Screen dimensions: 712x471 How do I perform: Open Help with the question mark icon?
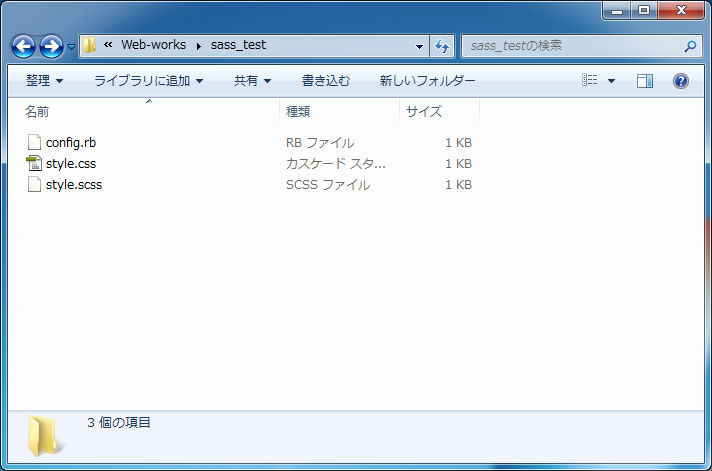click(x=681, y=81)
